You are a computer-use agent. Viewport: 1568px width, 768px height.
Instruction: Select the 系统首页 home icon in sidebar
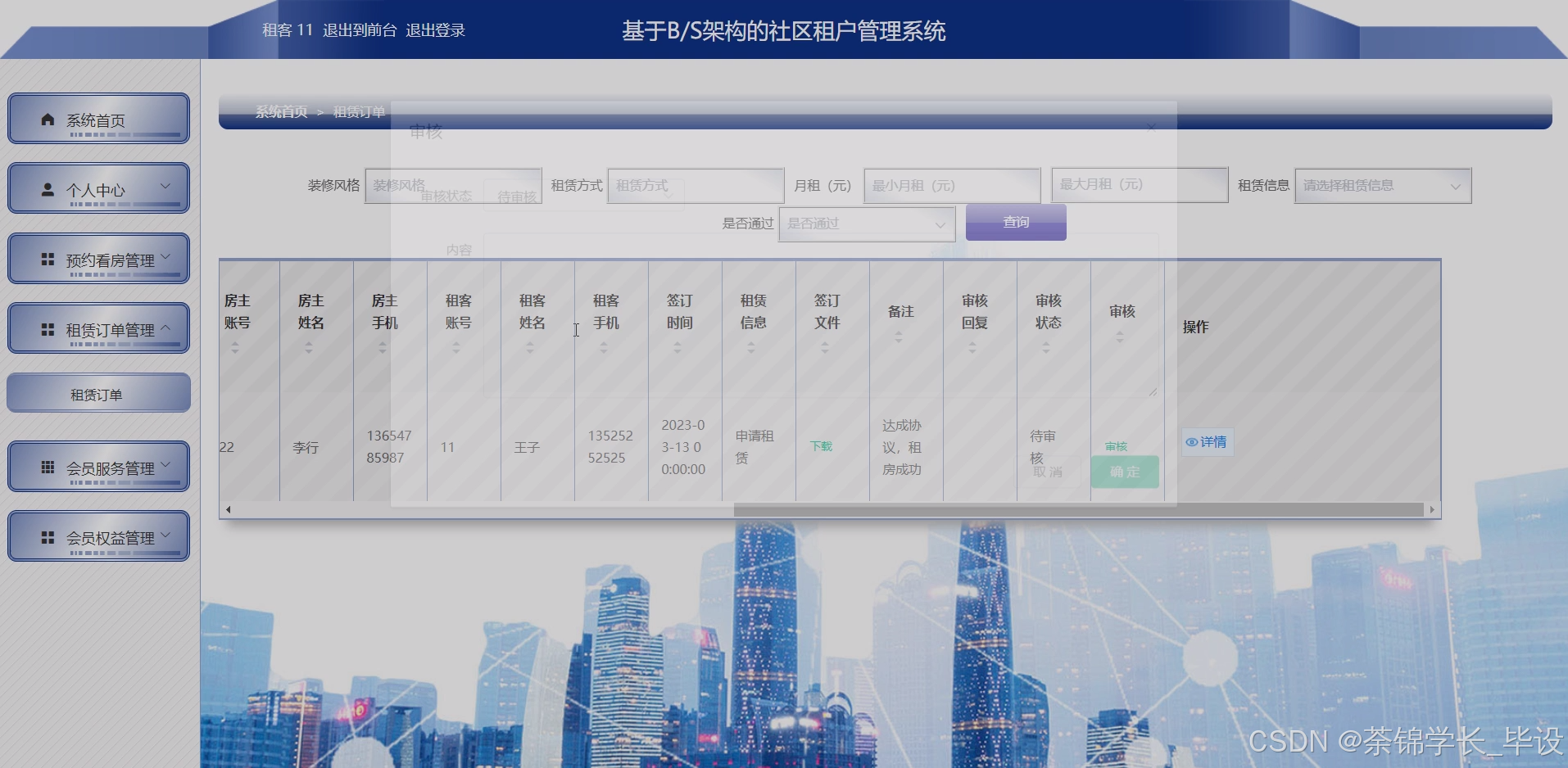[47, 118]
